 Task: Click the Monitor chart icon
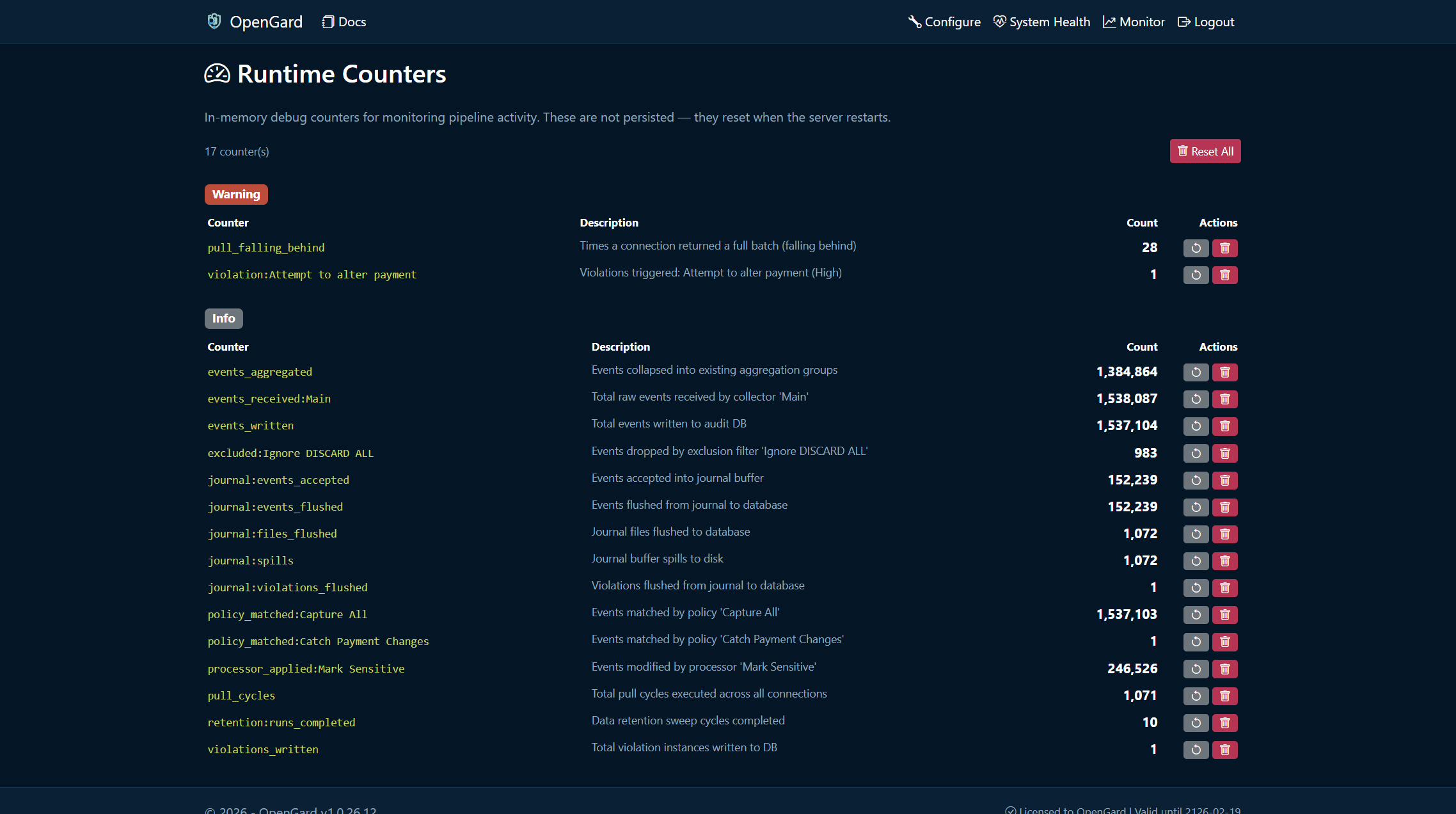(1109, 21)
